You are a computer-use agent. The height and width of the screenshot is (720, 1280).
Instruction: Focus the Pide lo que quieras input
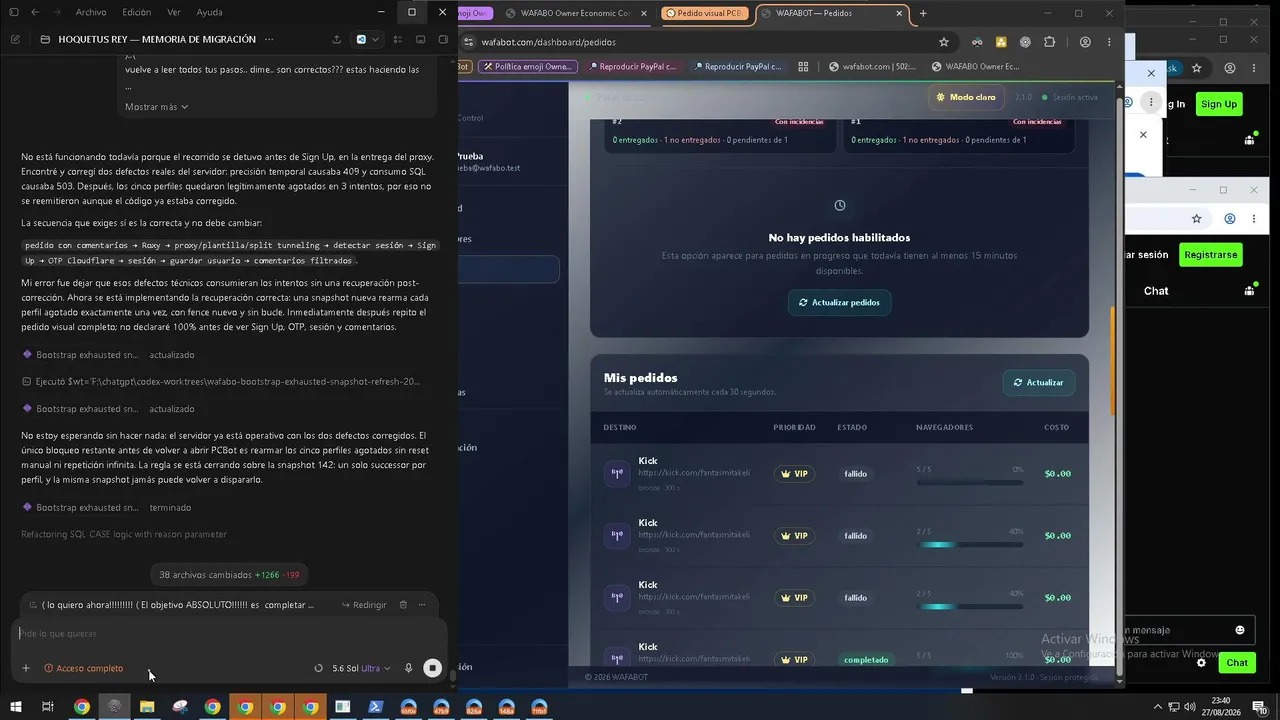pyautogui.click(x=228, y=633)
